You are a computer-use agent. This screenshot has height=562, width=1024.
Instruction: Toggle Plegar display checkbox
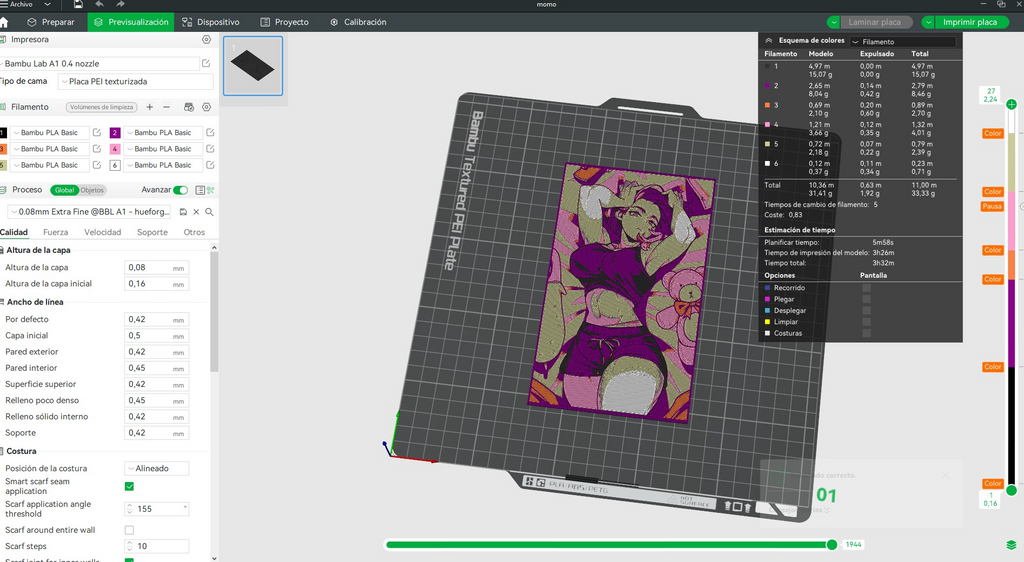point(867,299)
